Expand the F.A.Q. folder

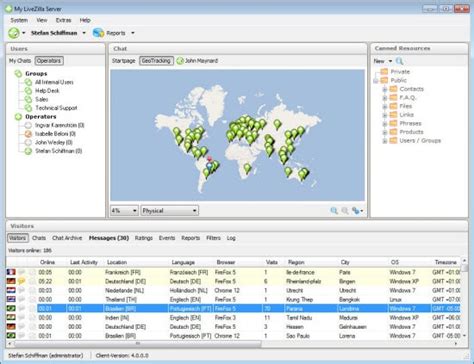pyautogui.click(x=384, y=98)
